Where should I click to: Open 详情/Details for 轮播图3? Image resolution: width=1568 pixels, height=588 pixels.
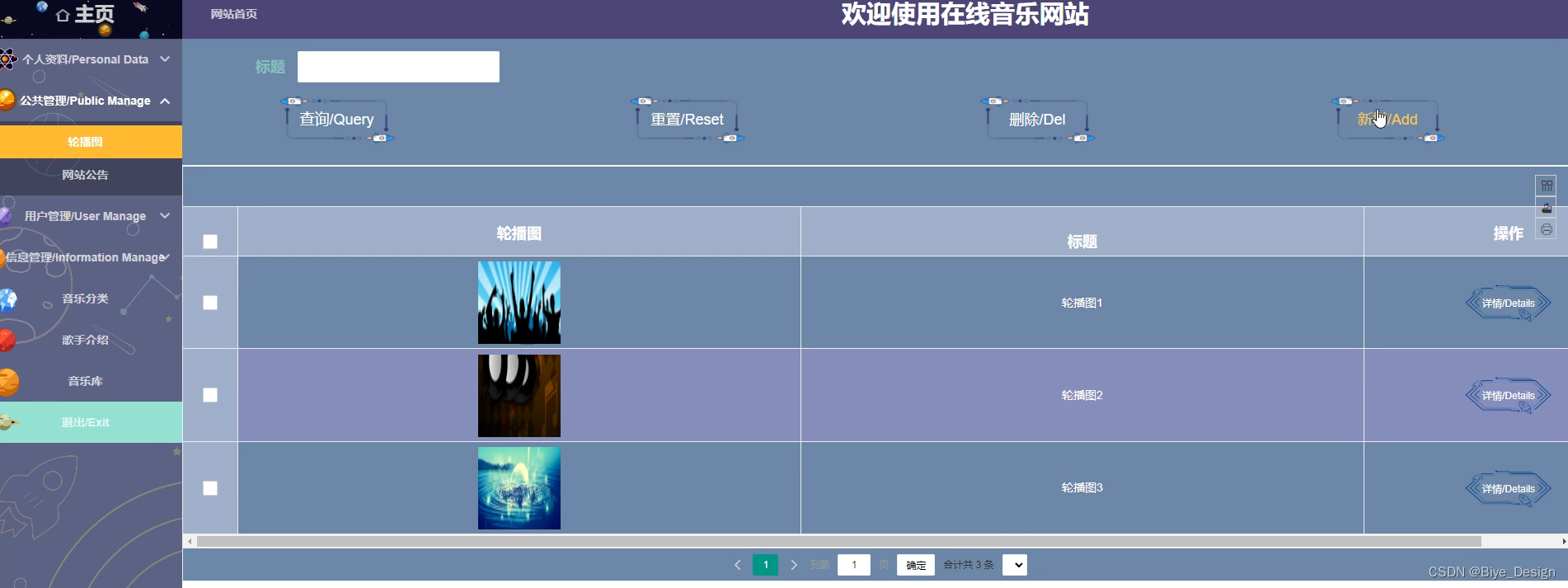tap(1509, 488)
